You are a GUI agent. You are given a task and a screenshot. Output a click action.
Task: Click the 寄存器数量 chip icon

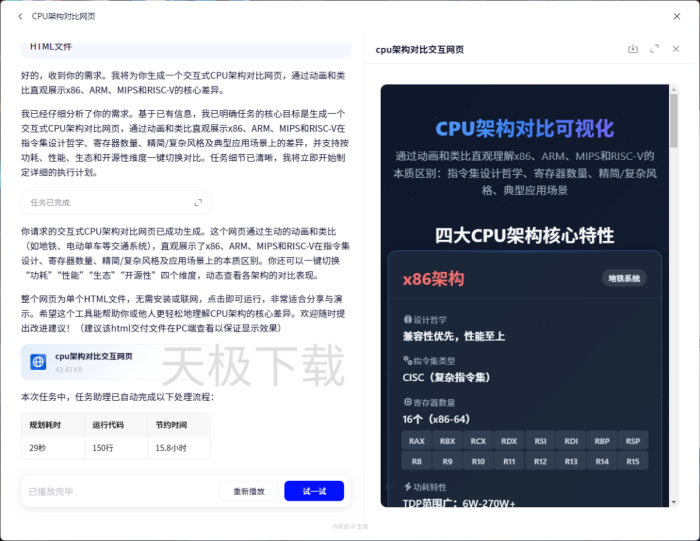tap(408, 402)
